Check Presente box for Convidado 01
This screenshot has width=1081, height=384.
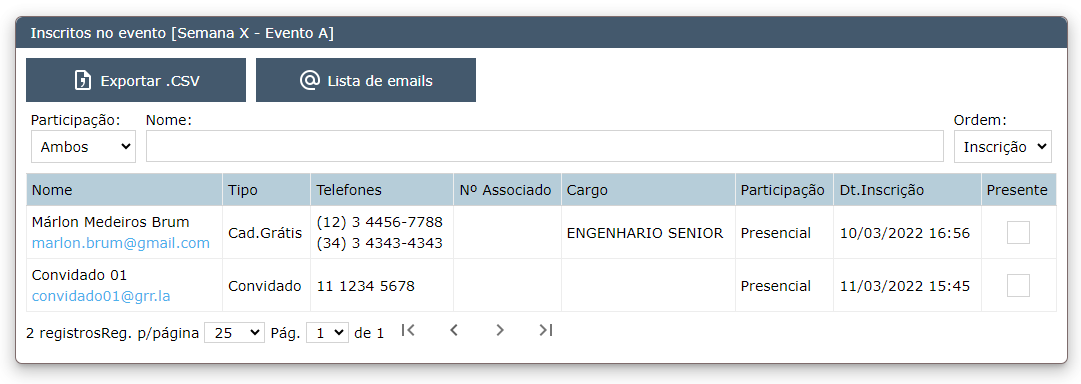[1018, 285]
